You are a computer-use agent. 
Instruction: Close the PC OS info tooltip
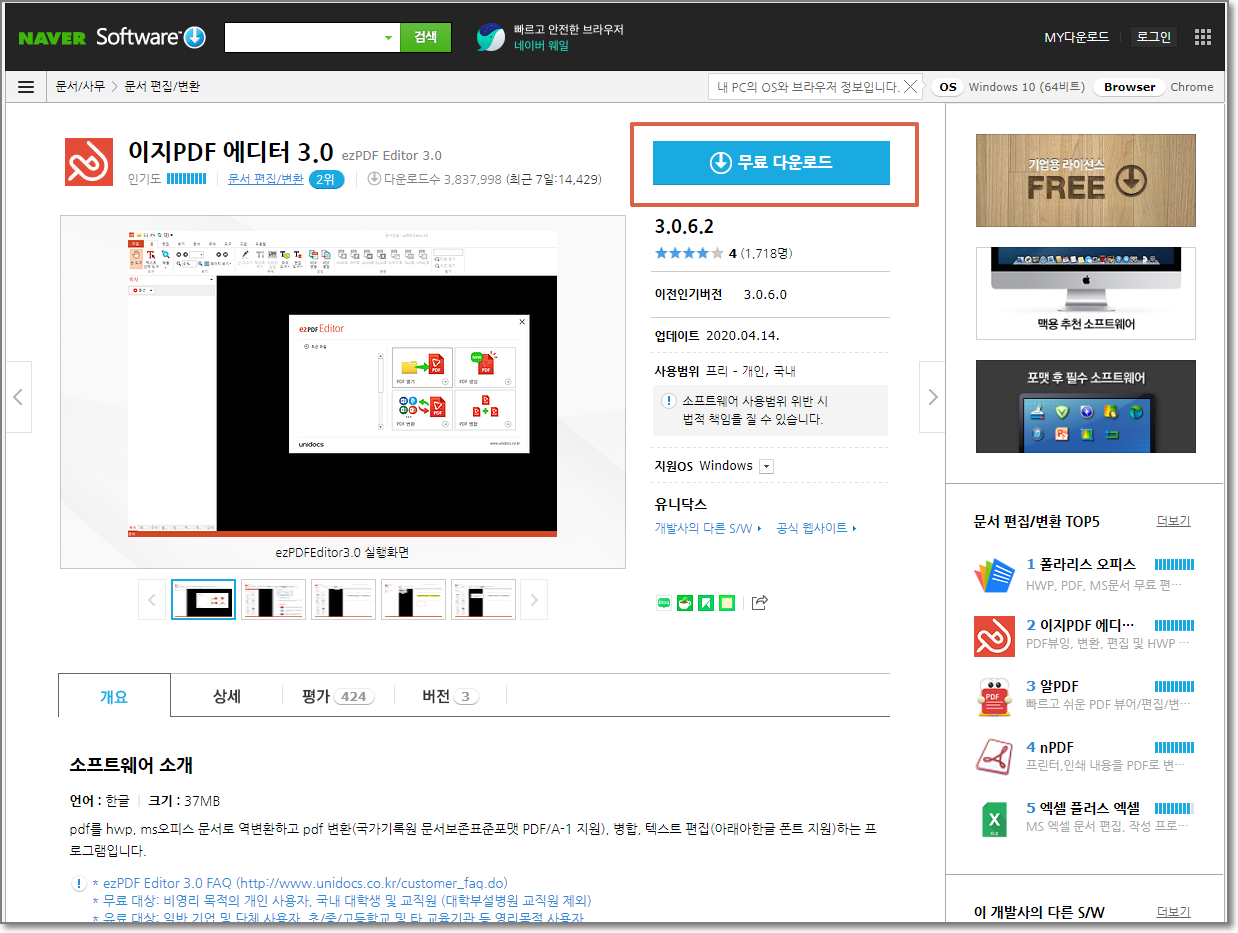pyautogui.click(x=909, y=87)
